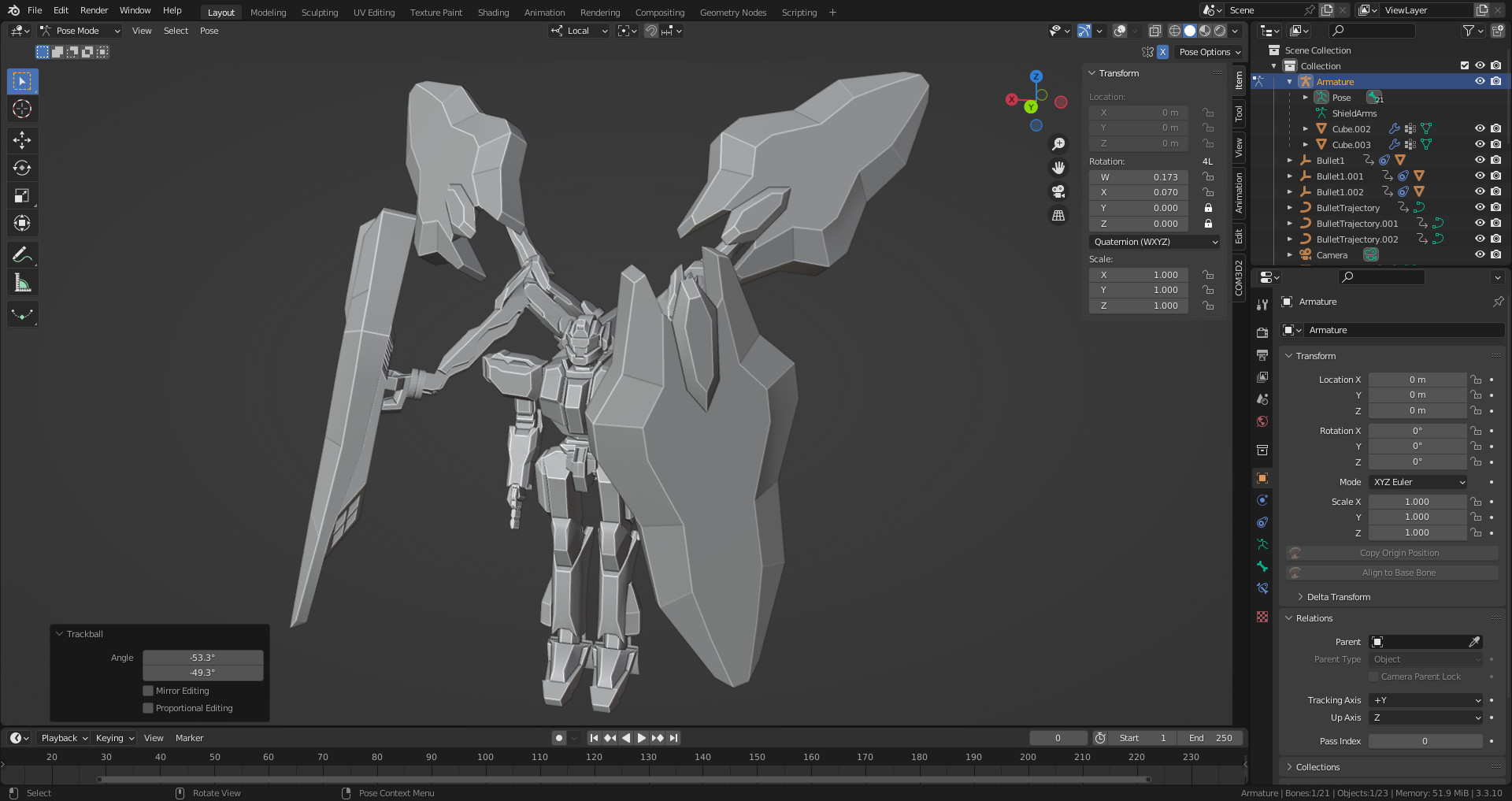1512x801 pixels.
Task: Switch to the Geometry Nodes workspace tab
Action: pyautogui.click(x=732, y=13)
